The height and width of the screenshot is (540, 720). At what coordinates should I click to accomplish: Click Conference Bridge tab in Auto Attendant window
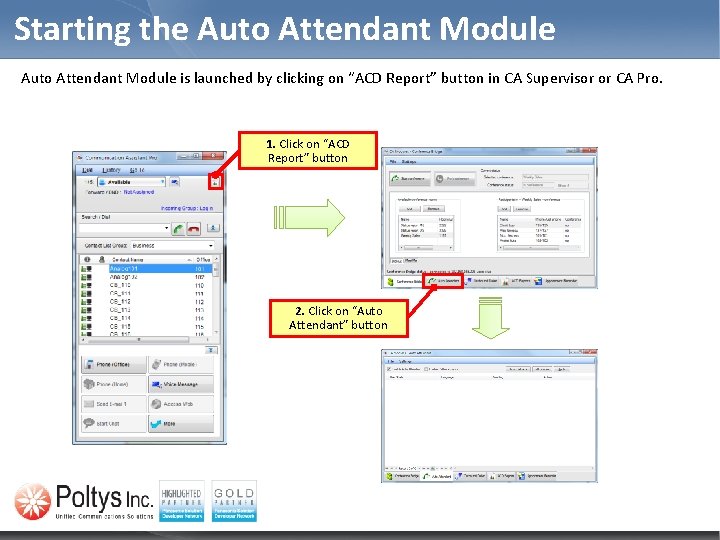click(x=403, y=476)
